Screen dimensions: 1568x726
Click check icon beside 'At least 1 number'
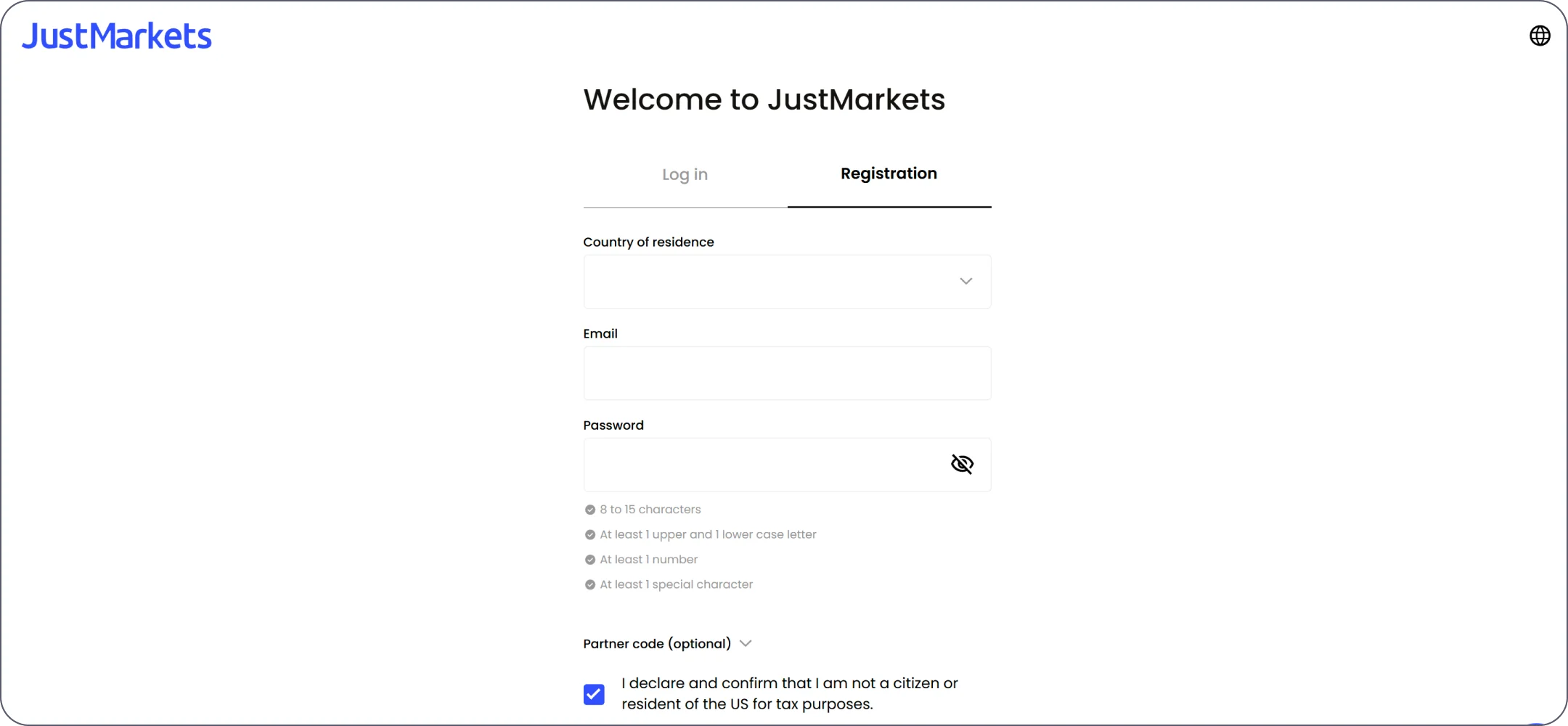pyautogui.click(x=590, y=560)
